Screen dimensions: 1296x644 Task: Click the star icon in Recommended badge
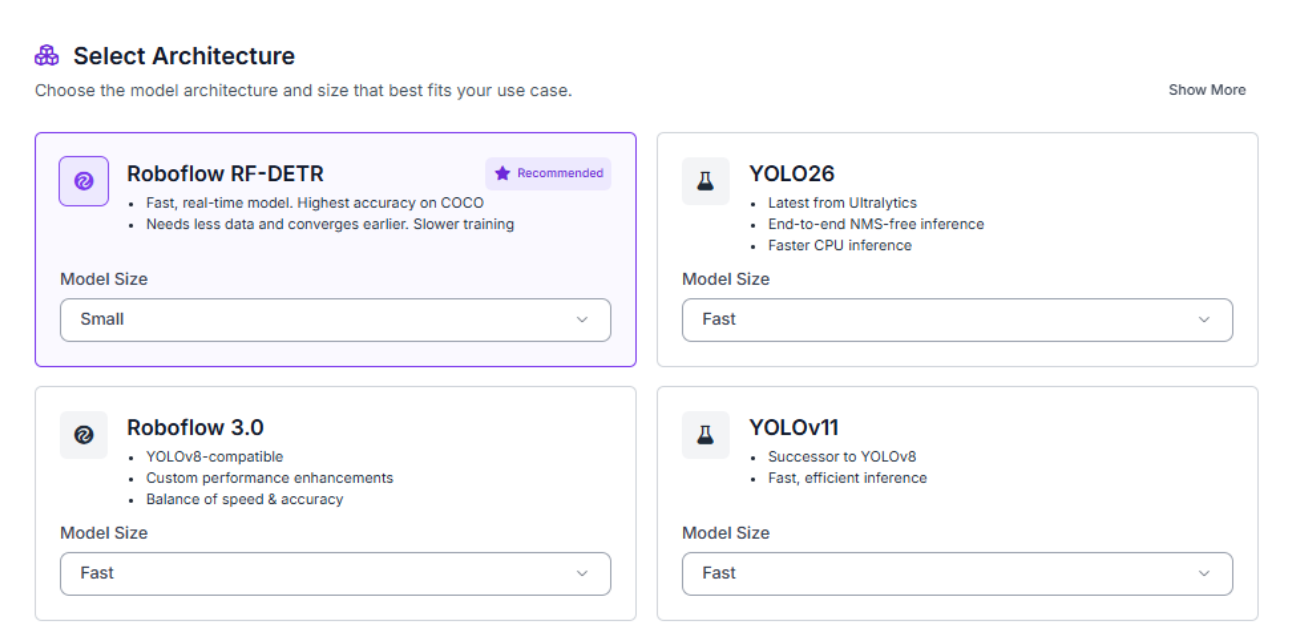point(502,173)
